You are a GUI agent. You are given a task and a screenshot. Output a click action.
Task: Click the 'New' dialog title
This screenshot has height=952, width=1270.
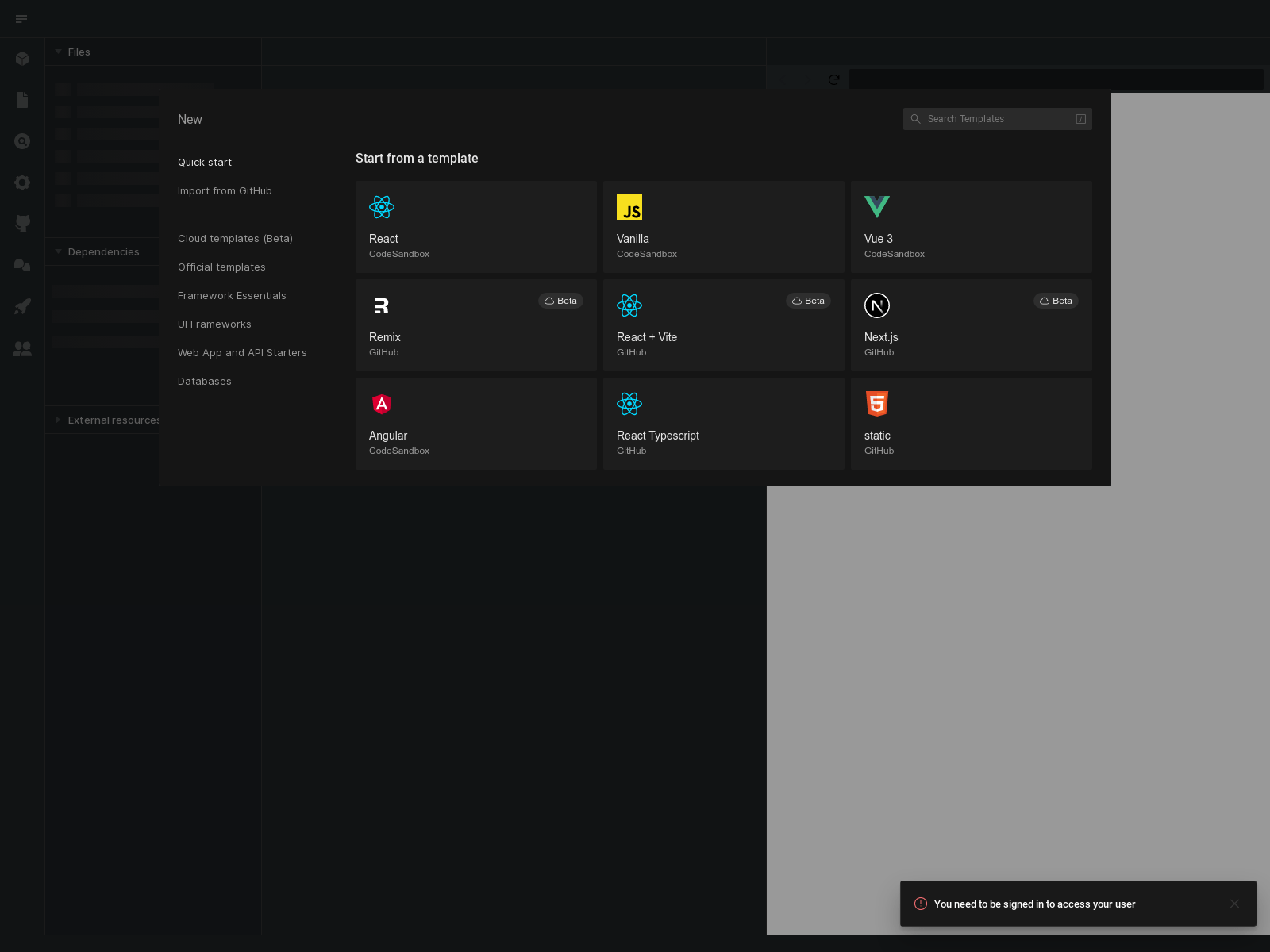tap(190, 119)
